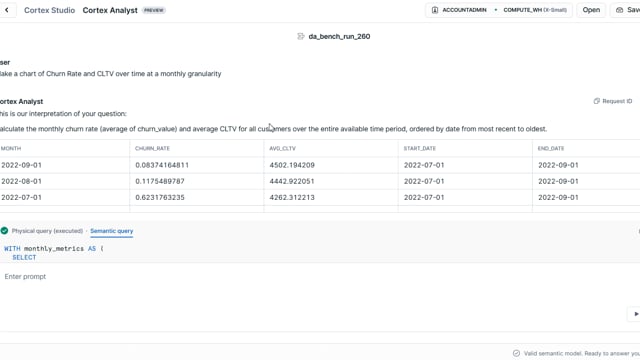The width and height of the screenshot is (640, 360).
Task: Copy the Request ID
Action: point(613,101)
